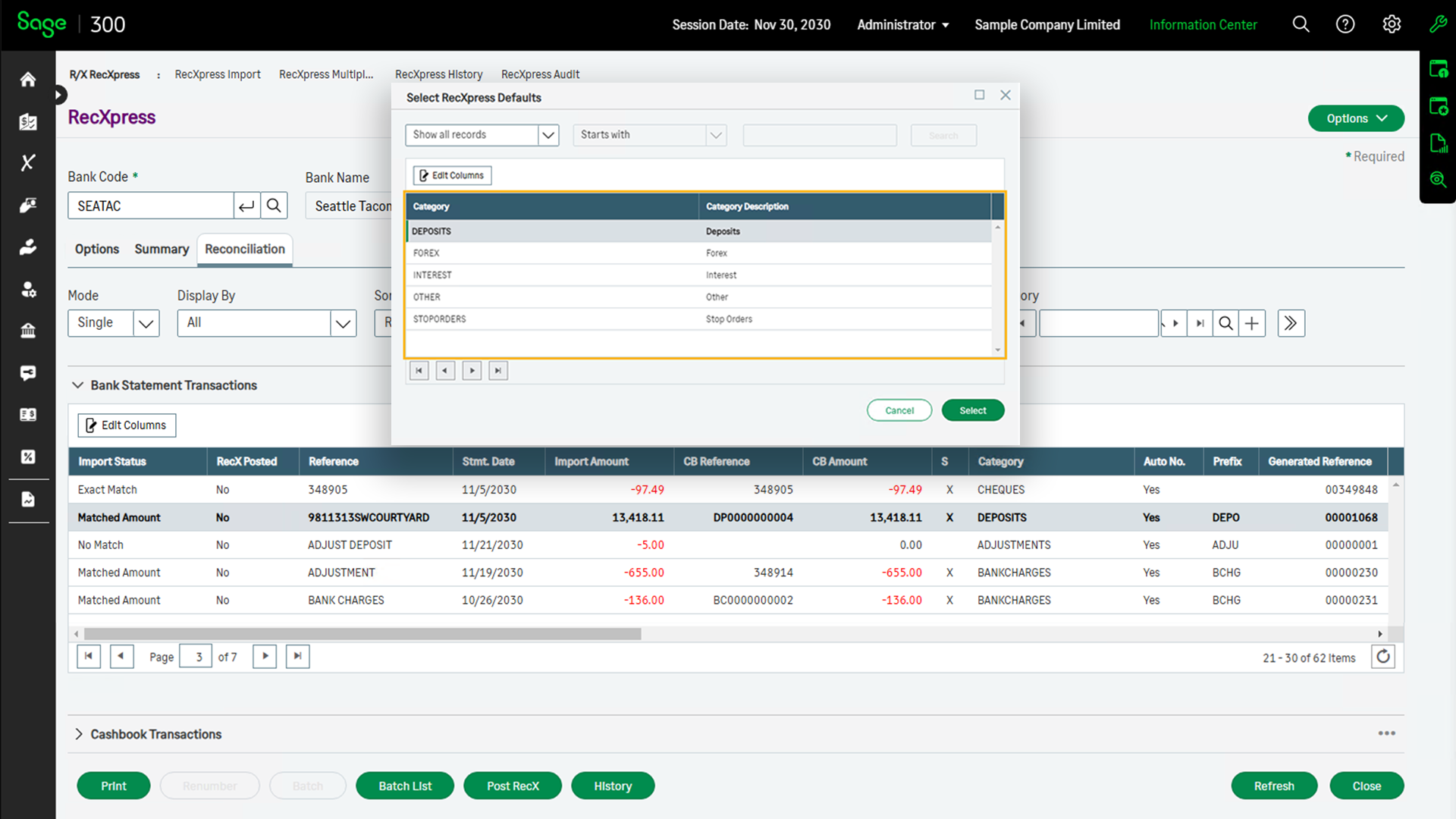Click Edit Columns in the defaults dialog

click(x=451, y=175)
